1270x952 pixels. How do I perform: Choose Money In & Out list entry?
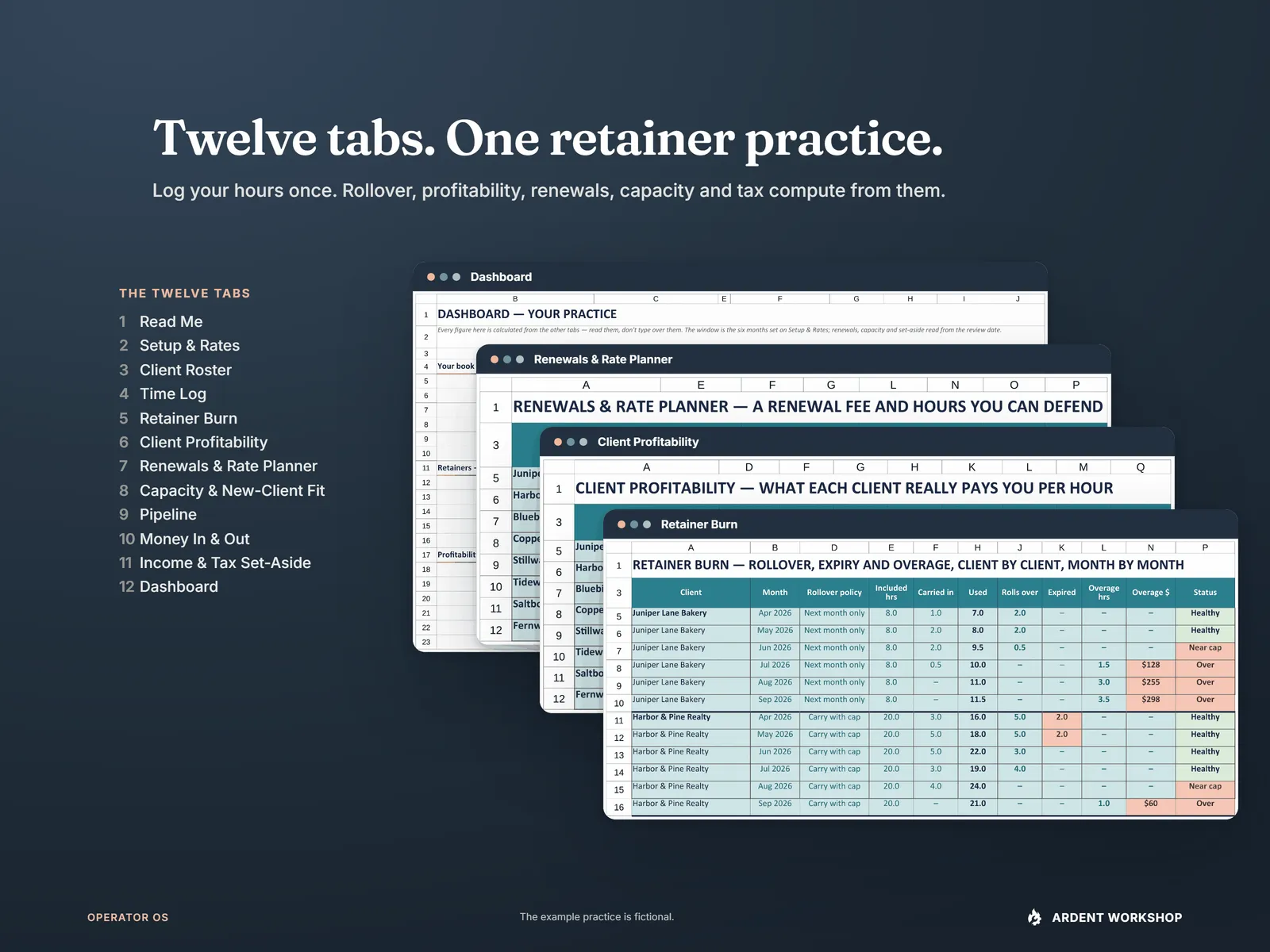194,539
